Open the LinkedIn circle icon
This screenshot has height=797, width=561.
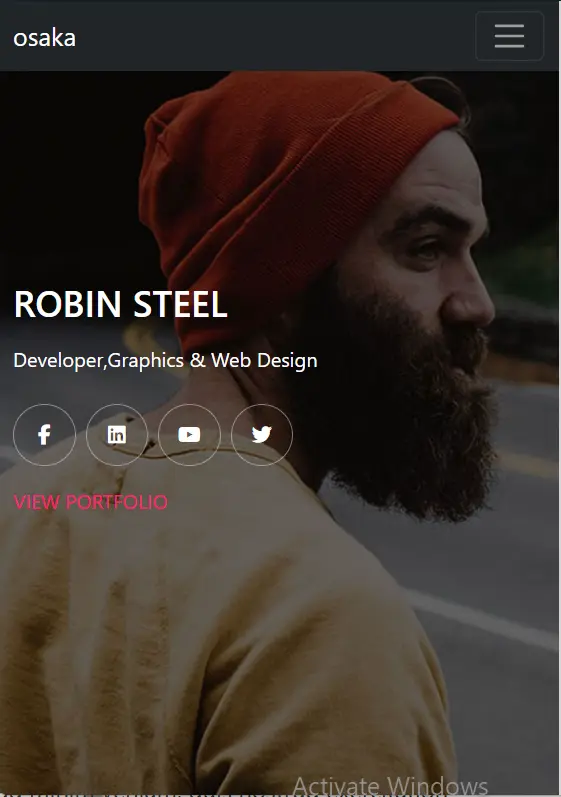point(117,435)
